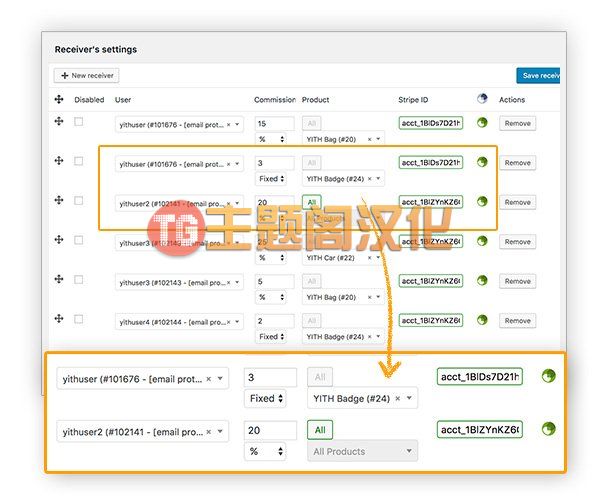Viewport: 600px width, 500px height.
Task: Tick Disabled checkbox for the YITH Car row
Action: [x=78, y=240]
